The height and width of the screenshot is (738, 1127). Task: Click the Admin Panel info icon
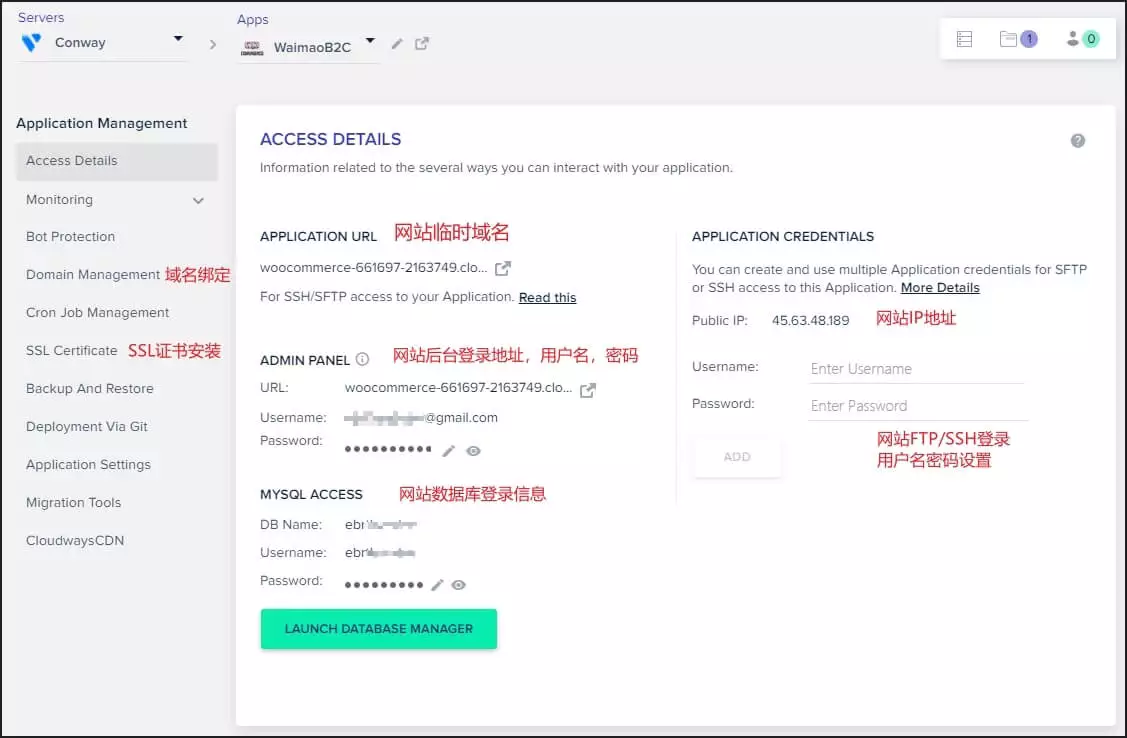click(x=362, y=359)
